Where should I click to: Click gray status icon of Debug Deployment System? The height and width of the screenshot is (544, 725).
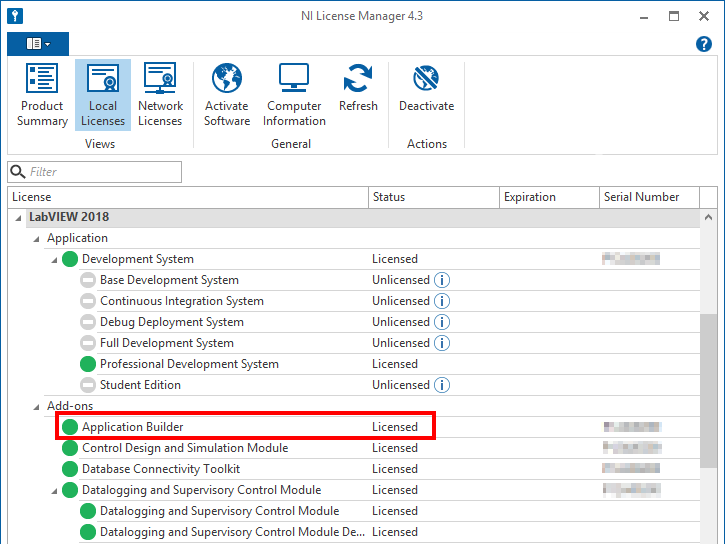coord(88,322)
